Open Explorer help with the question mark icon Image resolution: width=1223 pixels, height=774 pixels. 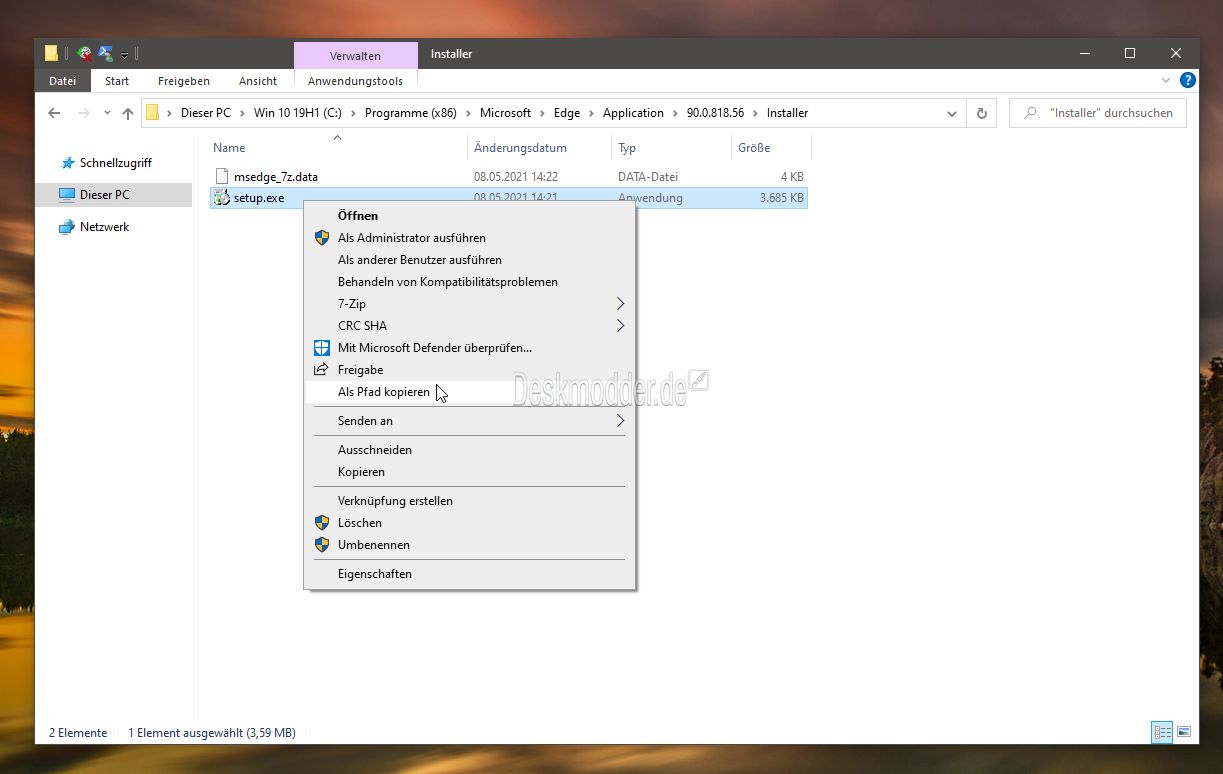pos(1187,80)
